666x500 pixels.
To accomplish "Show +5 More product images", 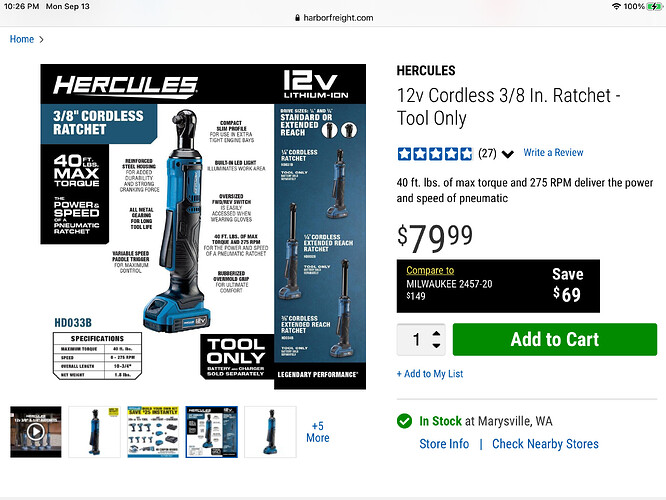I will point(318,432).
